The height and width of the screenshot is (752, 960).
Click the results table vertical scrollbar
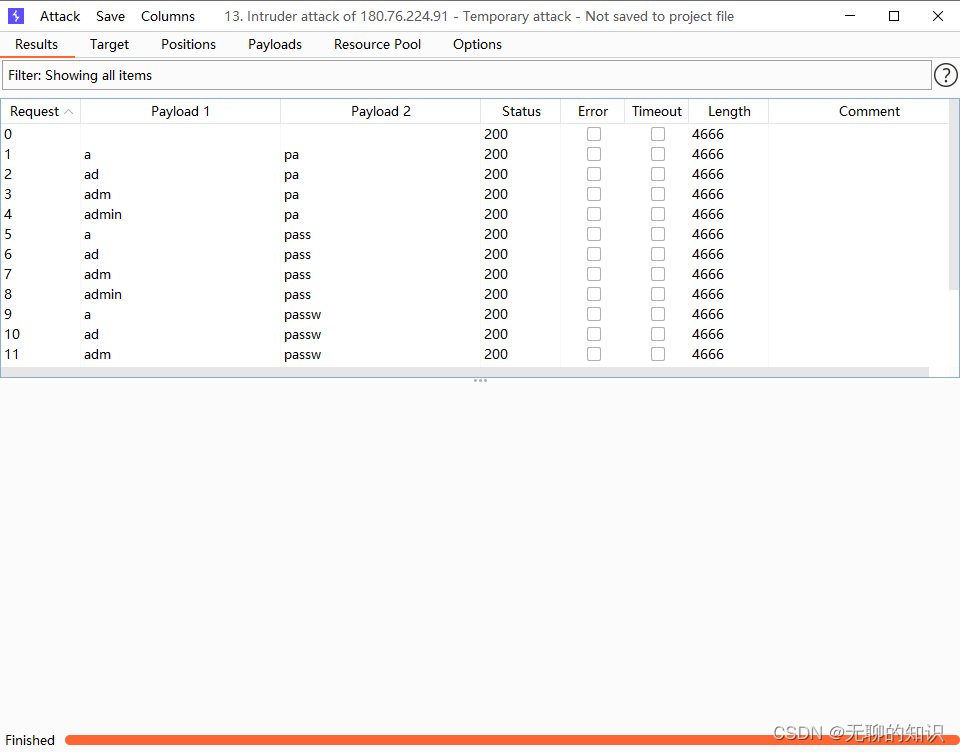click(x=954, y=195)
